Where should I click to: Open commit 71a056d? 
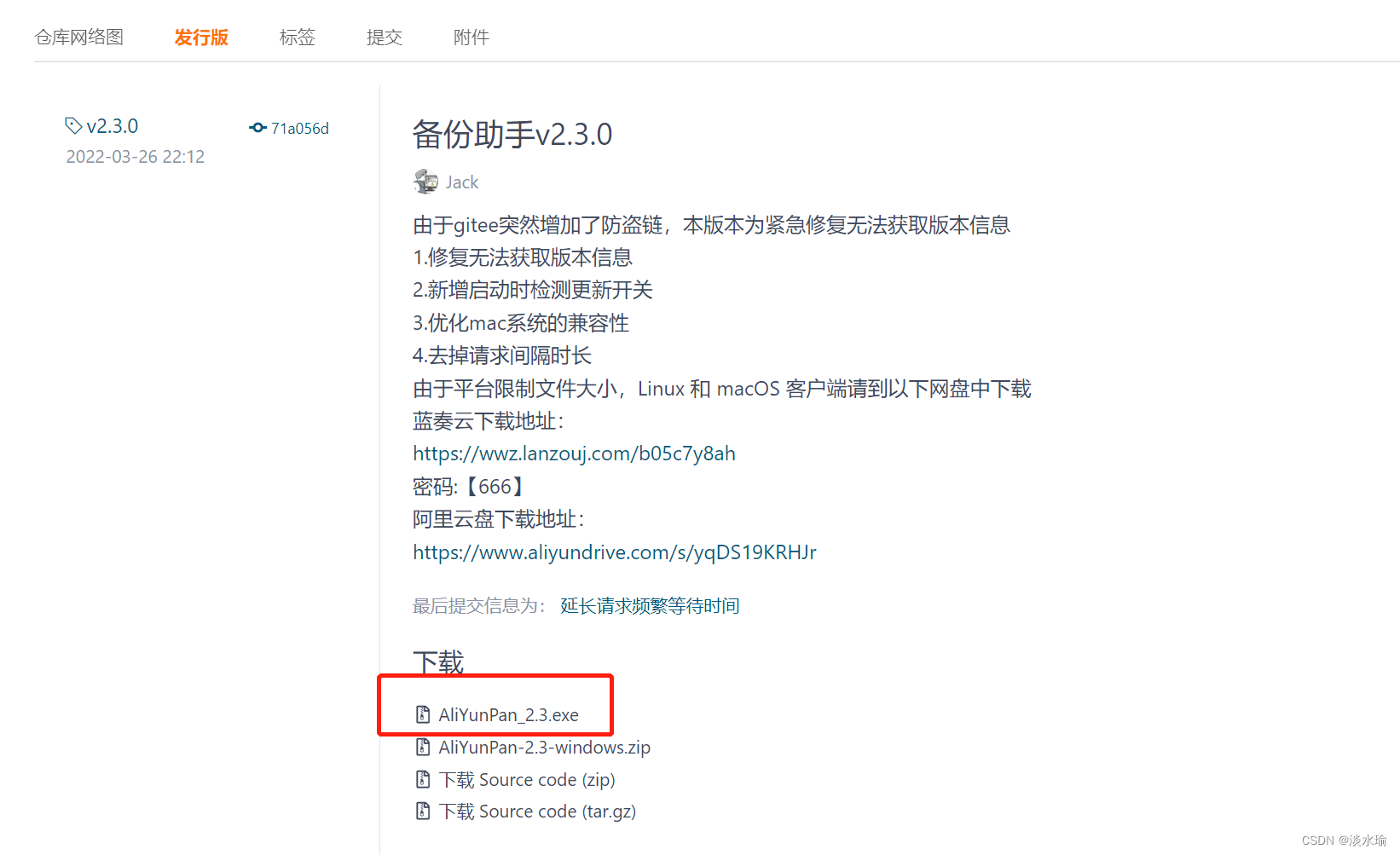point(300,129)
